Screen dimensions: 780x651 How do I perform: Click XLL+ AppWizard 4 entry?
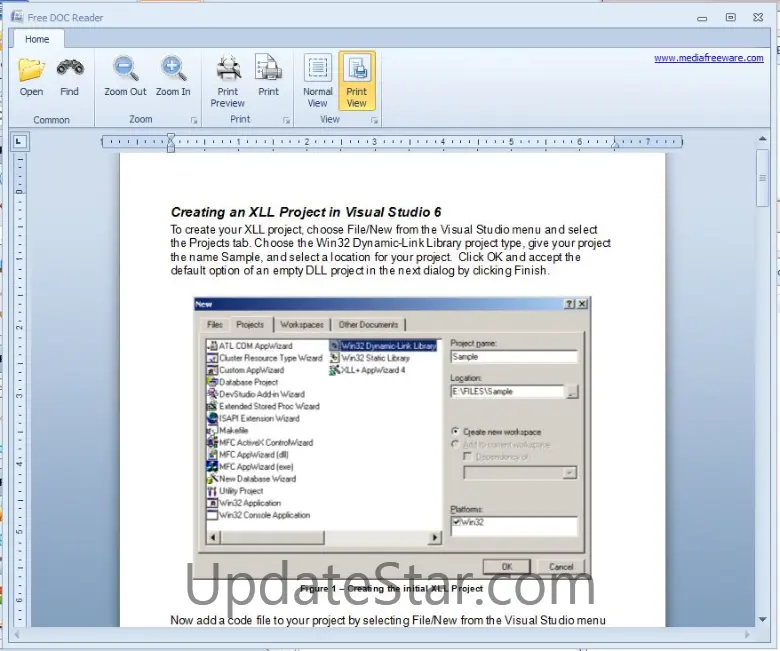coord(368,370)
